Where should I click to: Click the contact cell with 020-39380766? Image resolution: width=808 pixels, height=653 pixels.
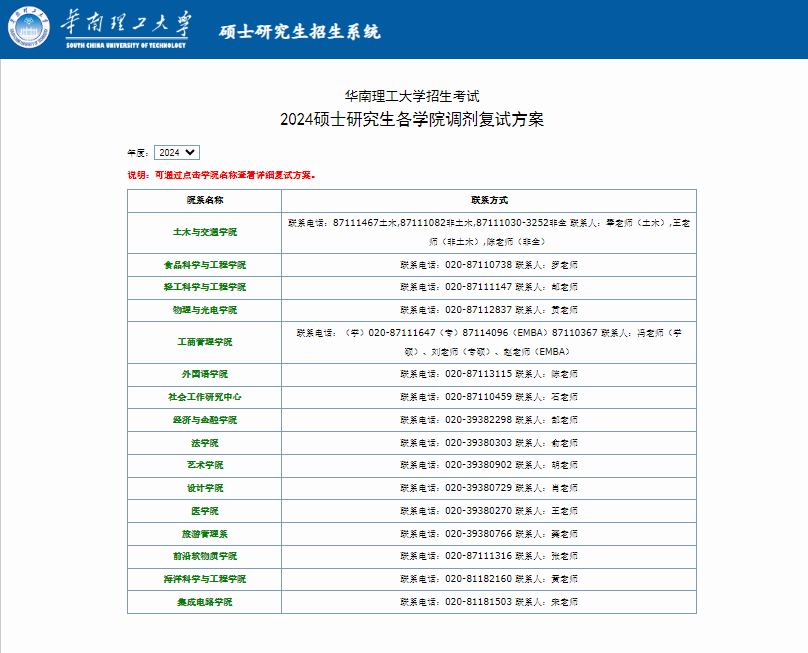[489, 534]
